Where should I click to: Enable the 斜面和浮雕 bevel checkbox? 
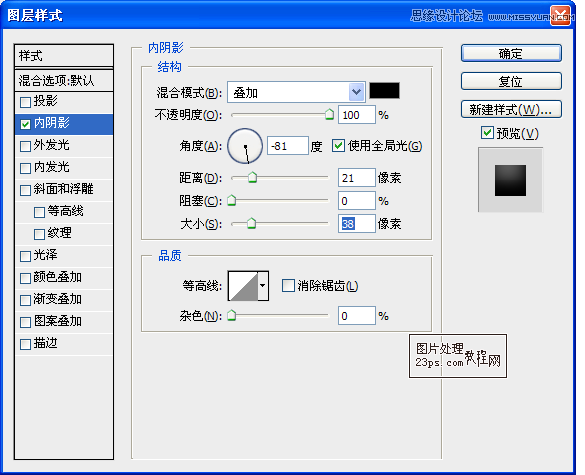click(x=25, y=190)
